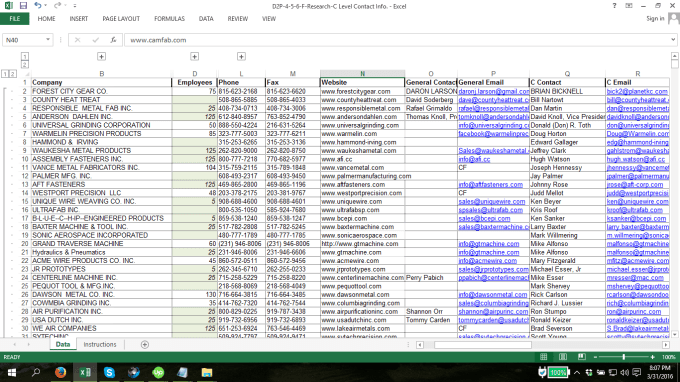Open the PAGE LAYOUT tab
Viewport: 680px width, 382px height.
[x=121, y=19]
